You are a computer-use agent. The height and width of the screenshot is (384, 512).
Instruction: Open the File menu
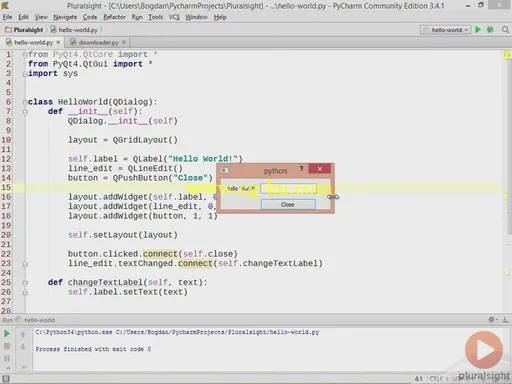click(7, 17)
